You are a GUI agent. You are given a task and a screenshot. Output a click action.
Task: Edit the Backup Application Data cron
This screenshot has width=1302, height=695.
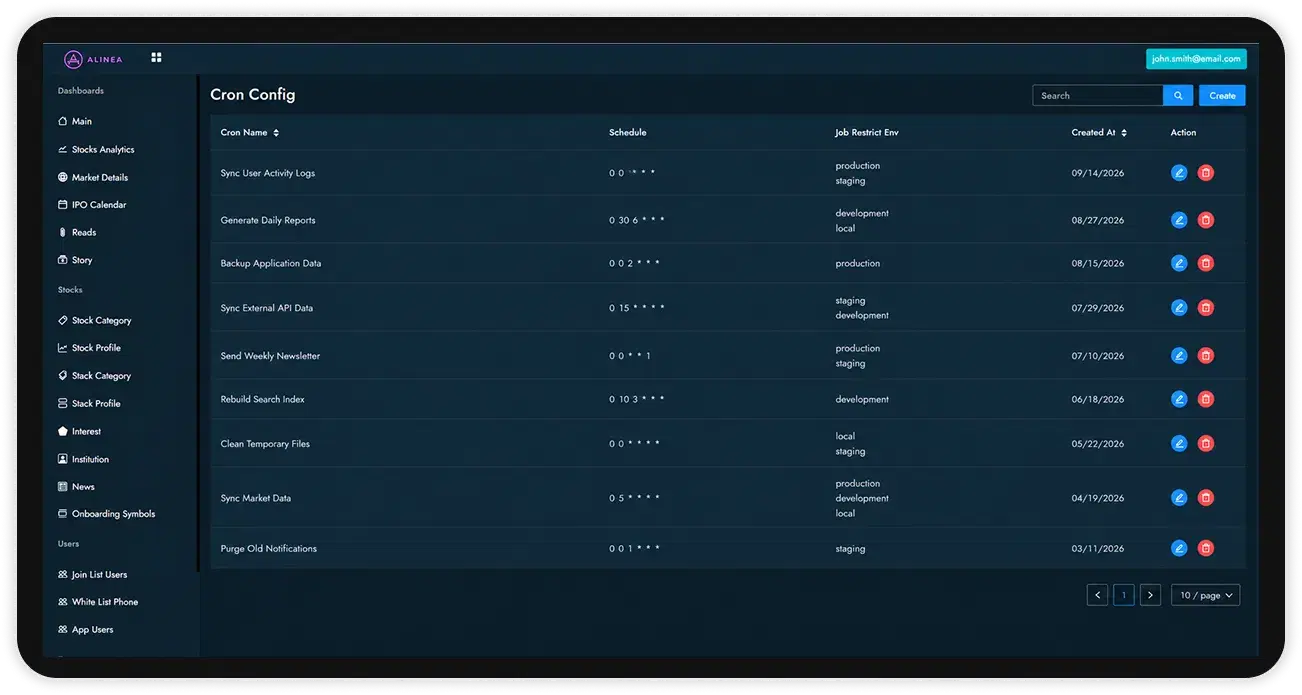pyautogui.click(x=1179, y=263)
